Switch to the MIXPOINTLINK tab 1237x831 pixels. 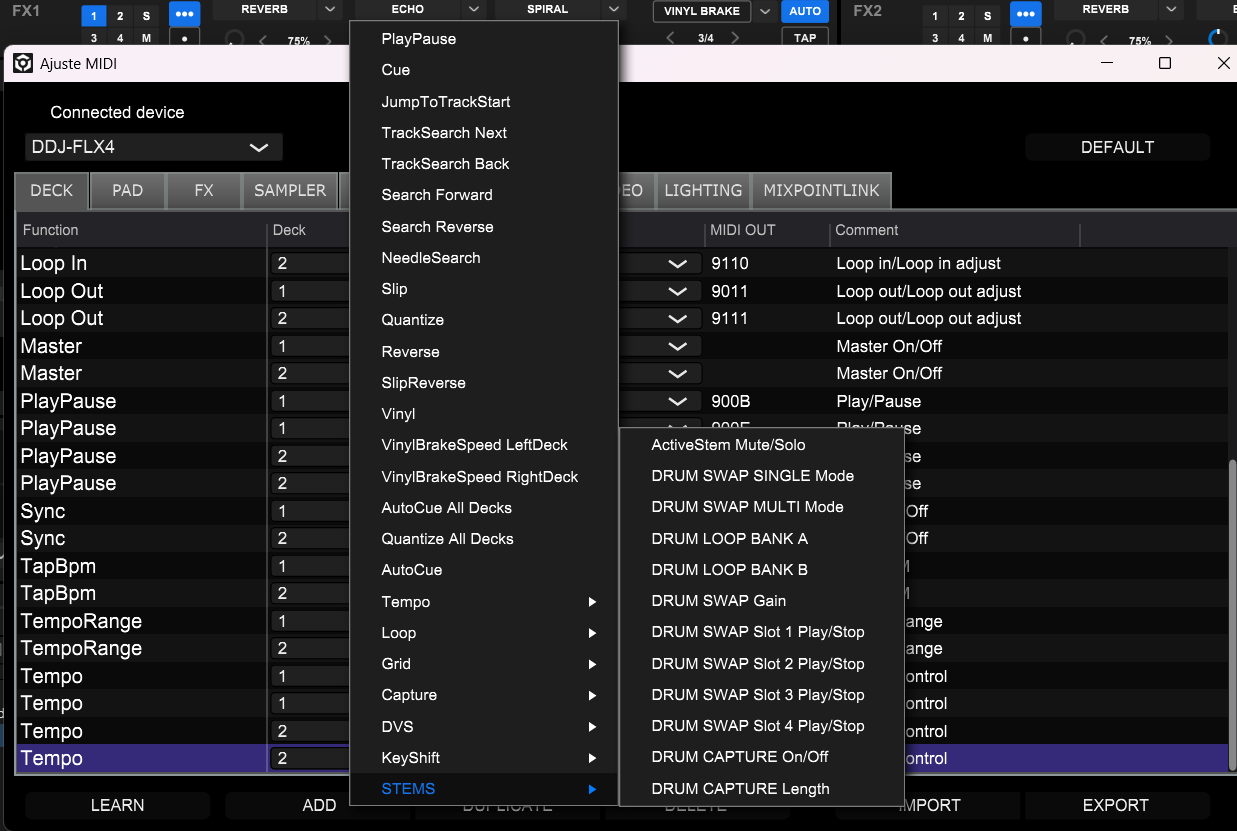point(821,191)
